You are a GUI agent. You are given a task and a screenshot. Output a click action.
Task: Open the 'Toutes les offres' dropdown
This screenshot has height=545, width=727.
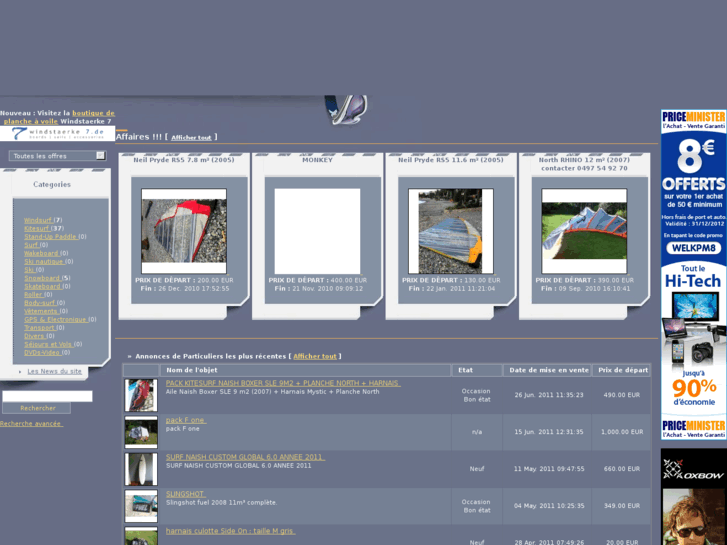57,156
